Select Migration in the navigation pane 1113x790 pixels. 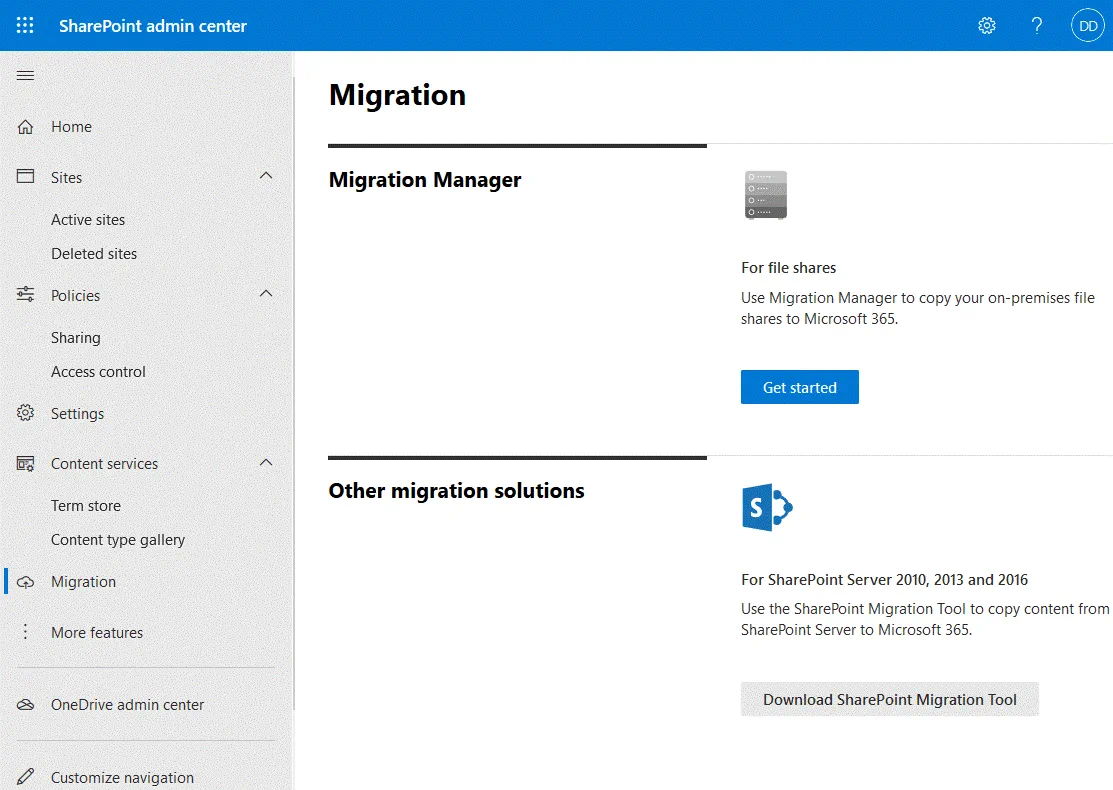click(x=83, y=581)
